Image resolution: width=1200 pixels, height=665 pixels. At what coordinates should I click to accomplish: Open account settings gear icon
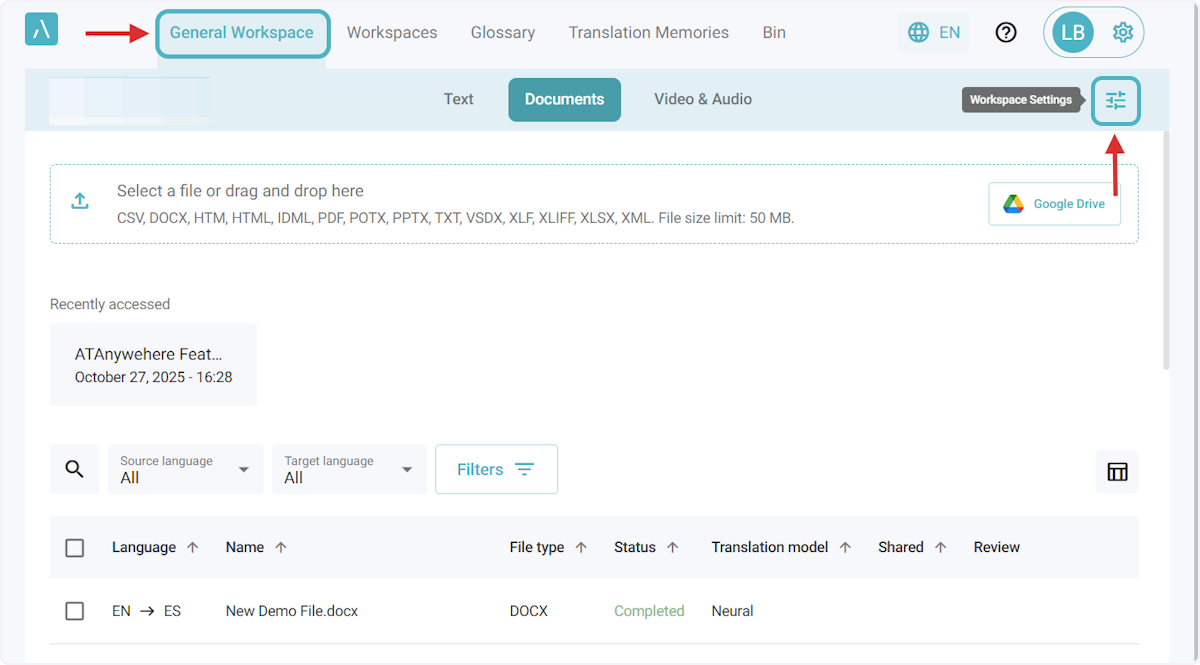coord(1122,33)
